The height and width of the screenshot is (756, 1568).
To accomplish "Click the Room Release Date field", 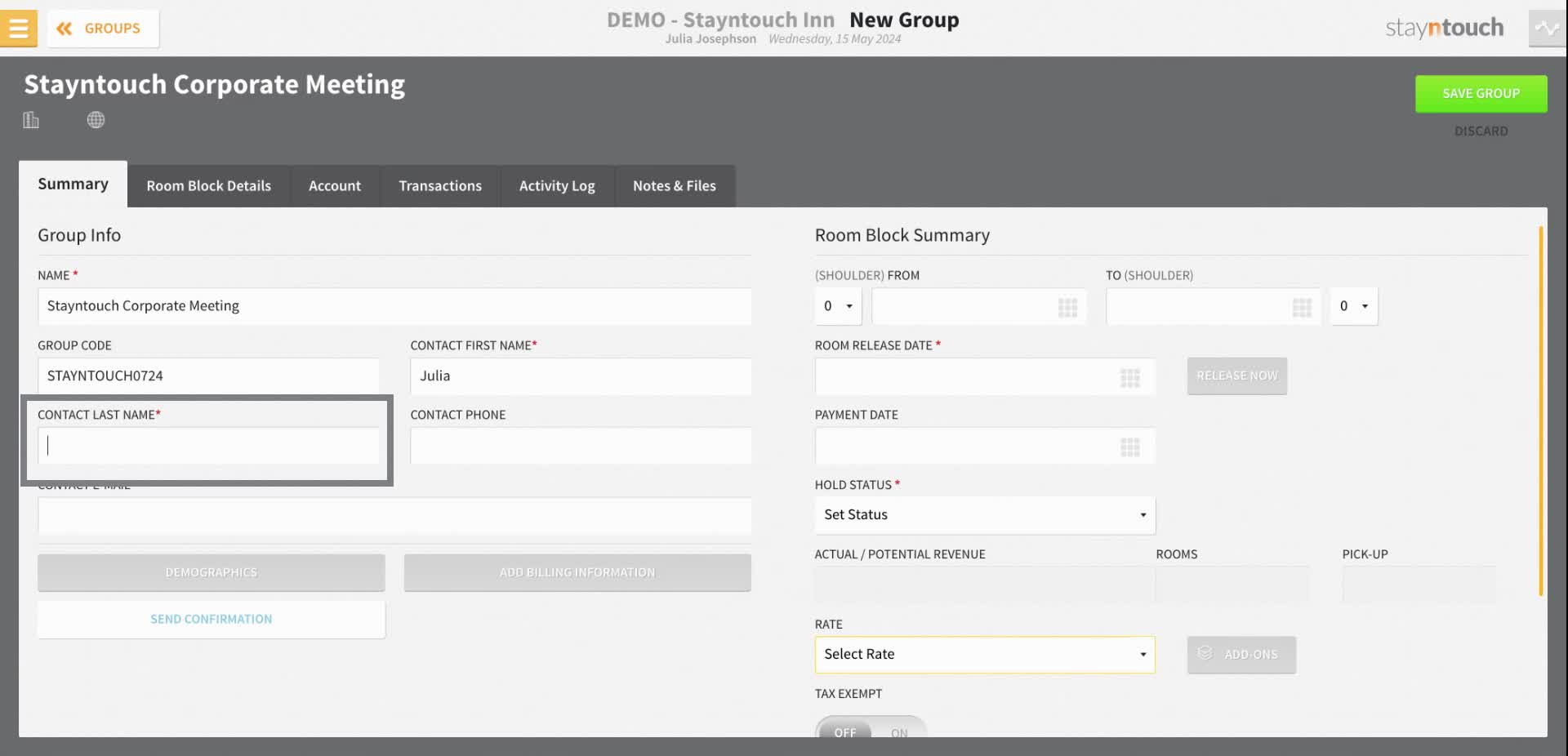I will (x=985, y=376).
